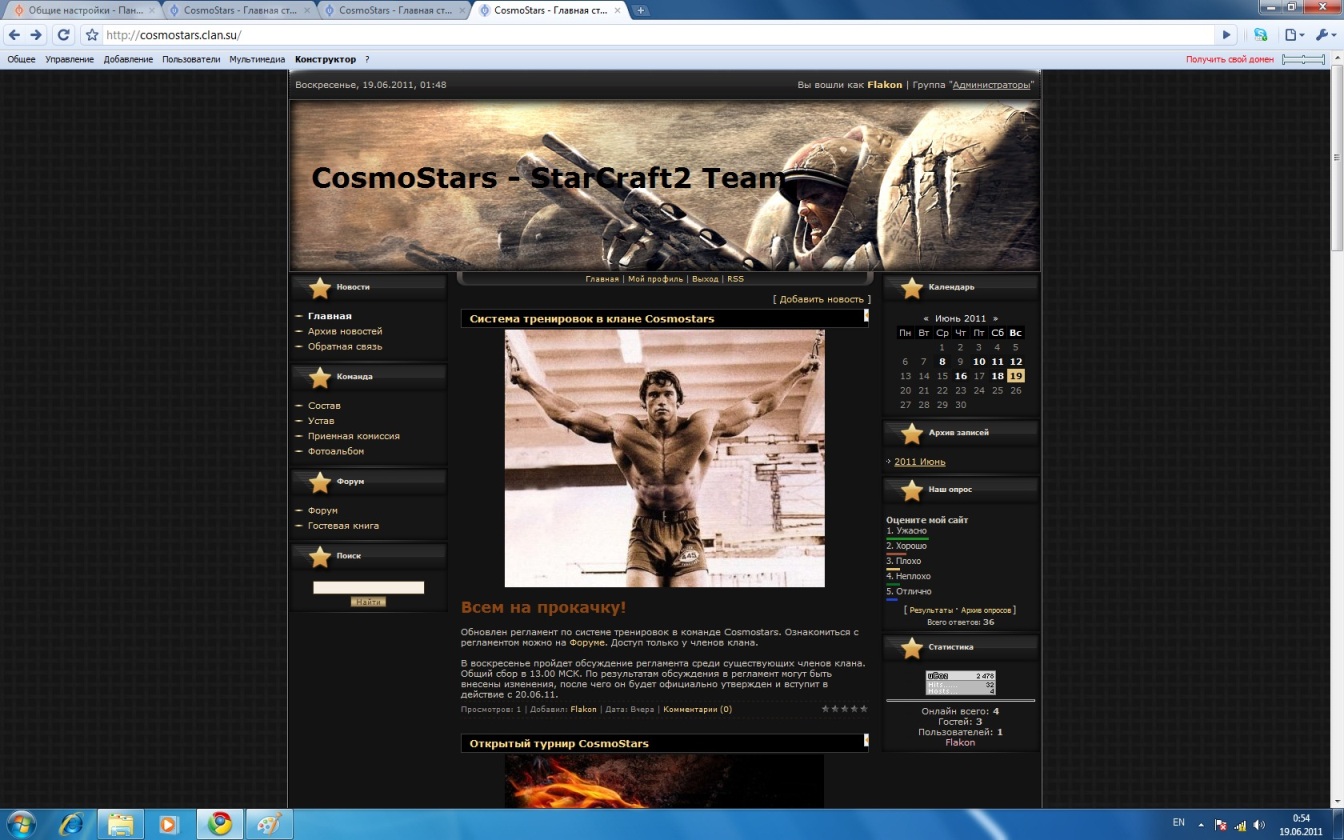Open Windows Explorer folder on taskbar
1344x840 pixels.
pyautogui.click(x=121, y=824)
